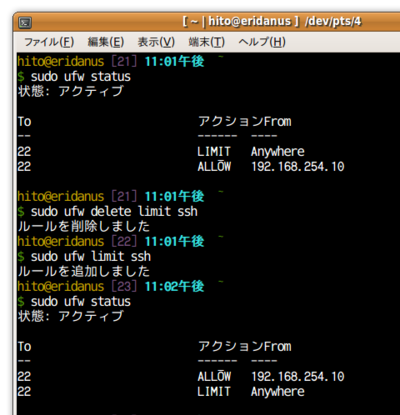Click 'sudo ufw delete limit ssh' command
The width and height of the screenshot is (400, 415).
click(114, 212)
